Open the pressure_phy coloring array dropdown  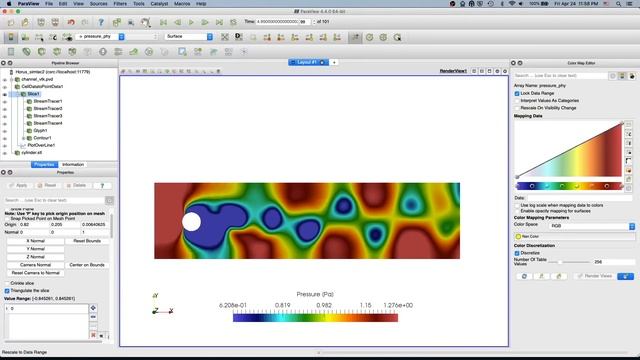[x=100, y=37]
